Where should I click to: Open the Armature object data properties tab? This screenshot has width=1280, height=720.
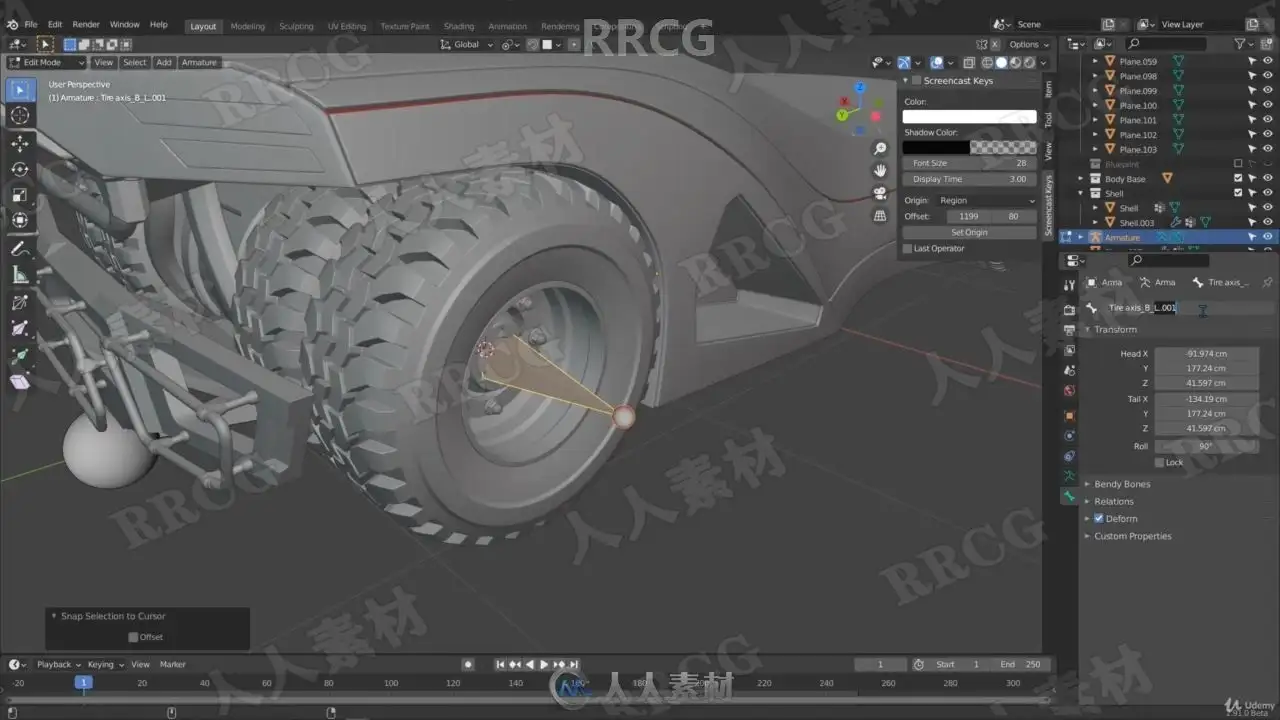coord(1069,476)
